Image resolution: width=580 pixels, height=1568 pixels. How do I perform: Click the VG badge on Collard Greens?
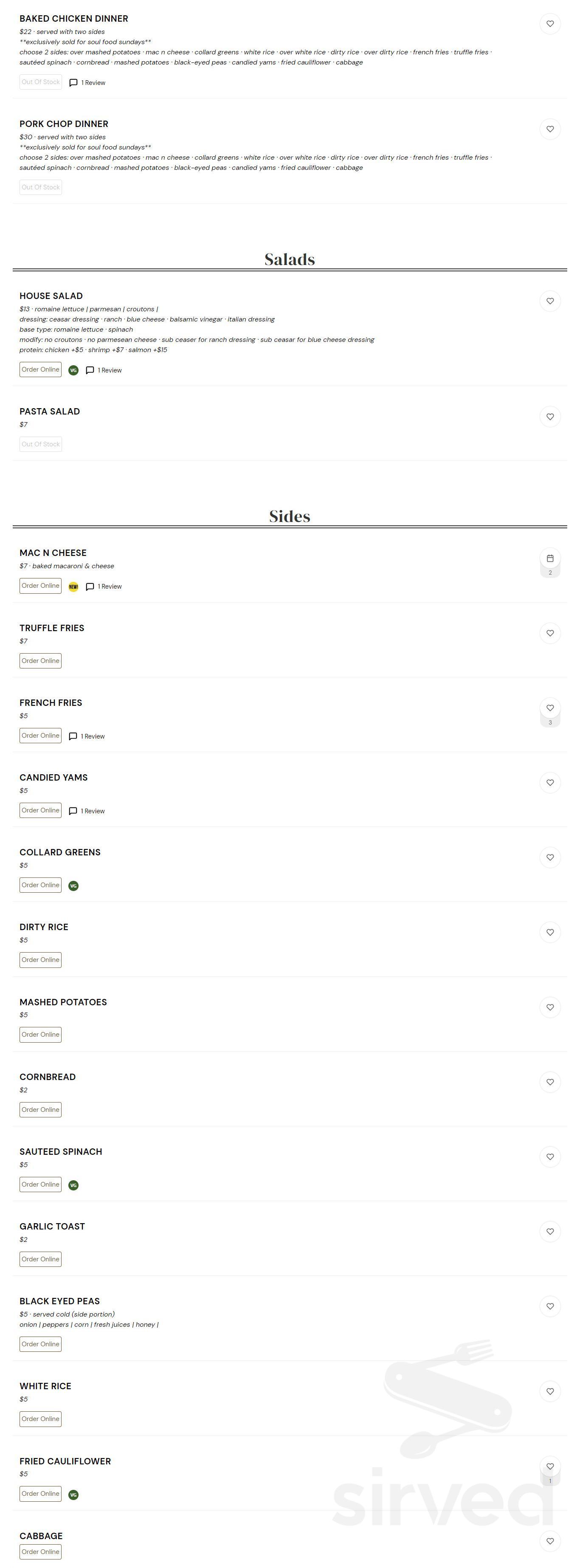[x=73, y=886]
